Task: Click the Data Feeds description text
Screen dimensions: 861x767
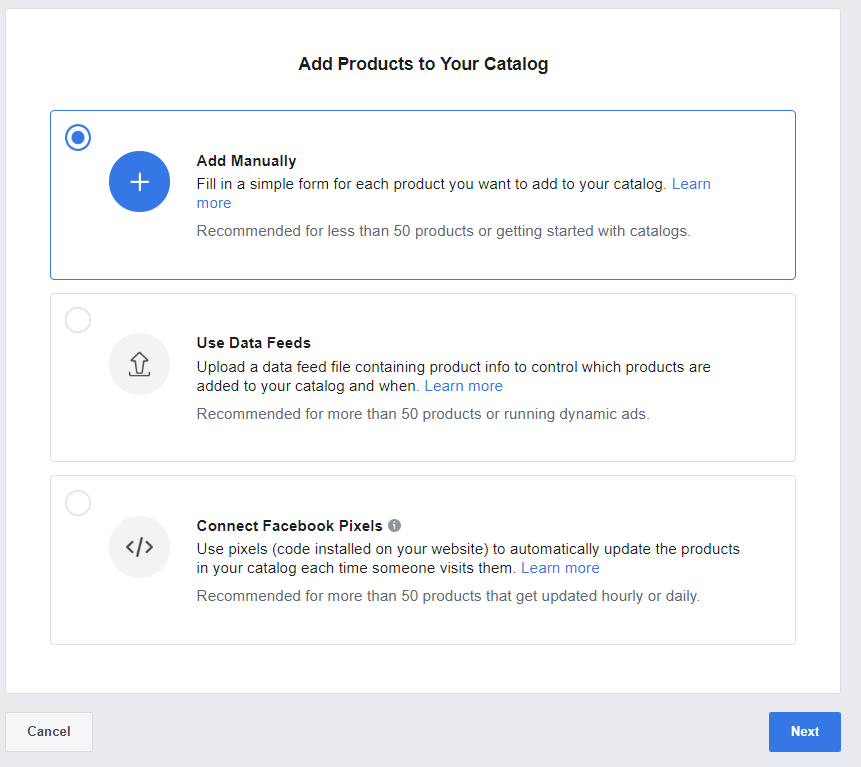Action: pyautogui.click(x=453, y=367)
